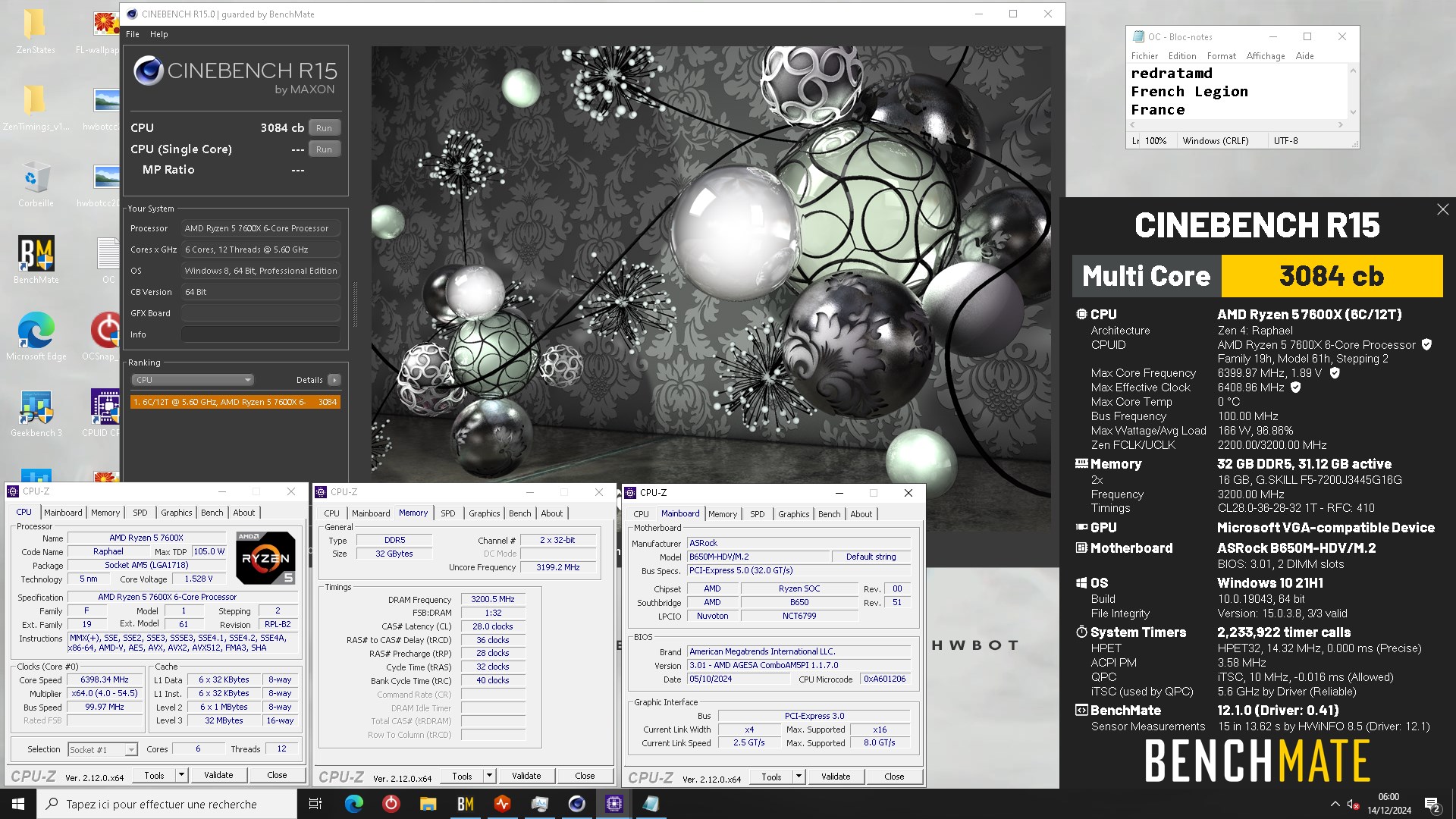1456x819 pixels.
Task: Close the BenchMate result overlay
Action: [x=1442, y=209]
